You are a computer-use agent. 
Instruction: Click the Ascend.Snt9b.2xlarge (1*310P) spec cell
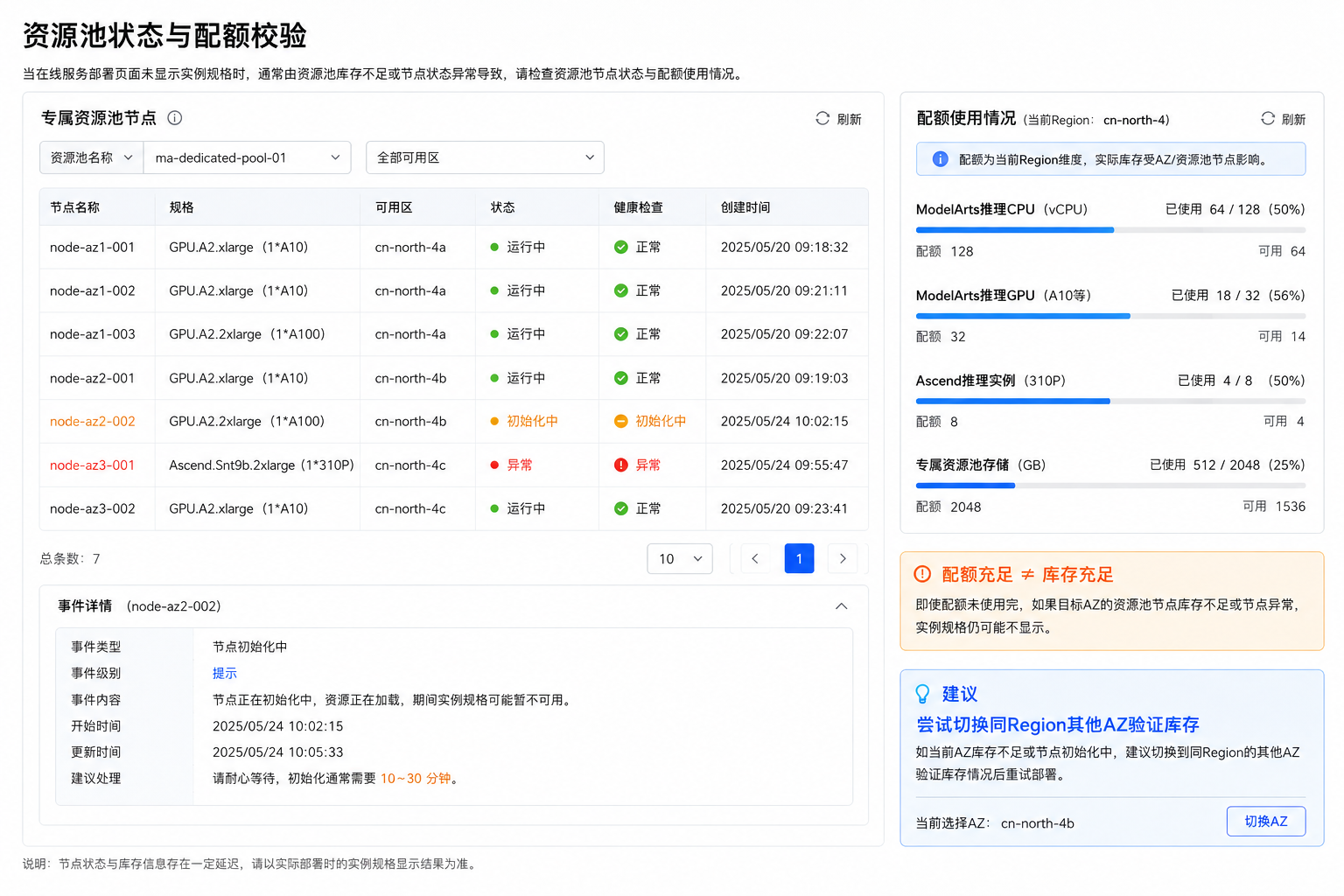click(262, 465)
